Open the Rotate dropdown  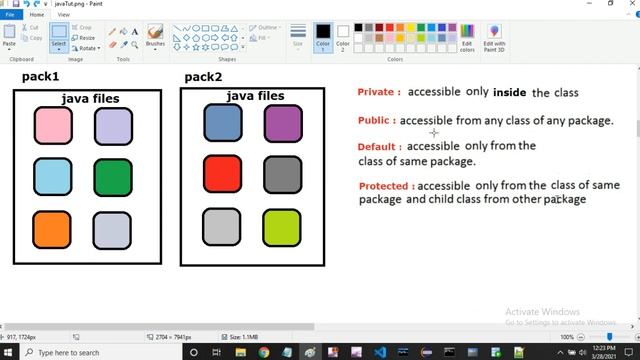point(86,48)
